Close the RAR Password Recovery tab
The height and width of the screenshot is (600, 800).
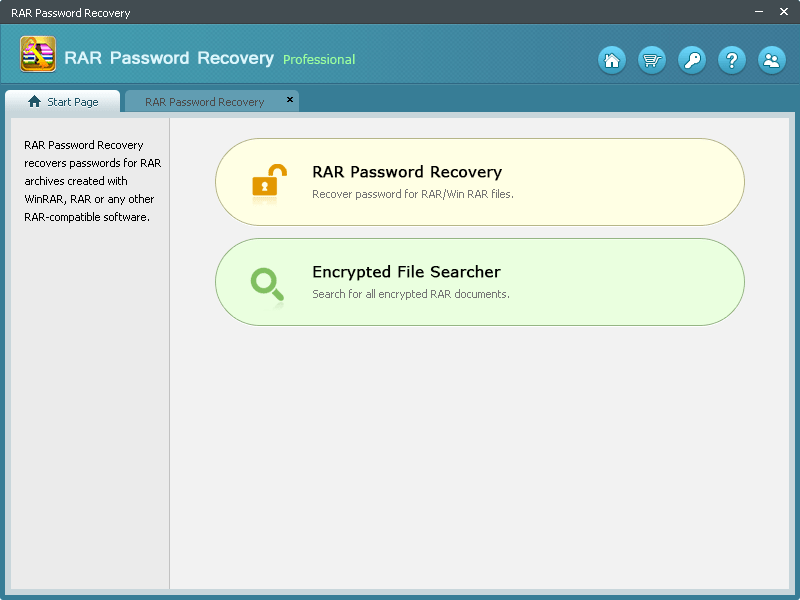pyautogui.click(x=289, y=100)
